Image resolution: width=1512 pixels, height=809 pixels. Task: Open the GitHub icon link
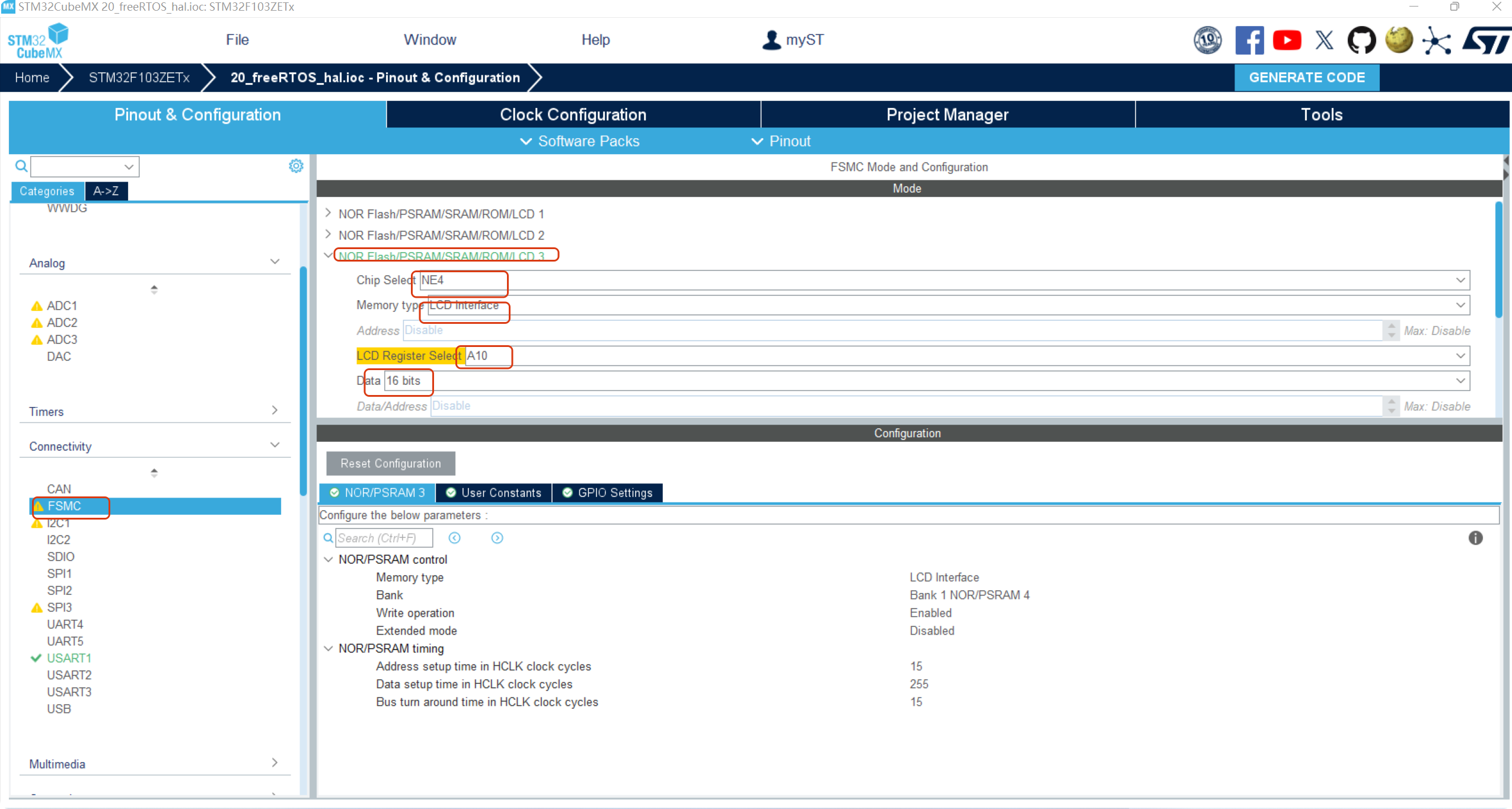(x=1361, y=40)
